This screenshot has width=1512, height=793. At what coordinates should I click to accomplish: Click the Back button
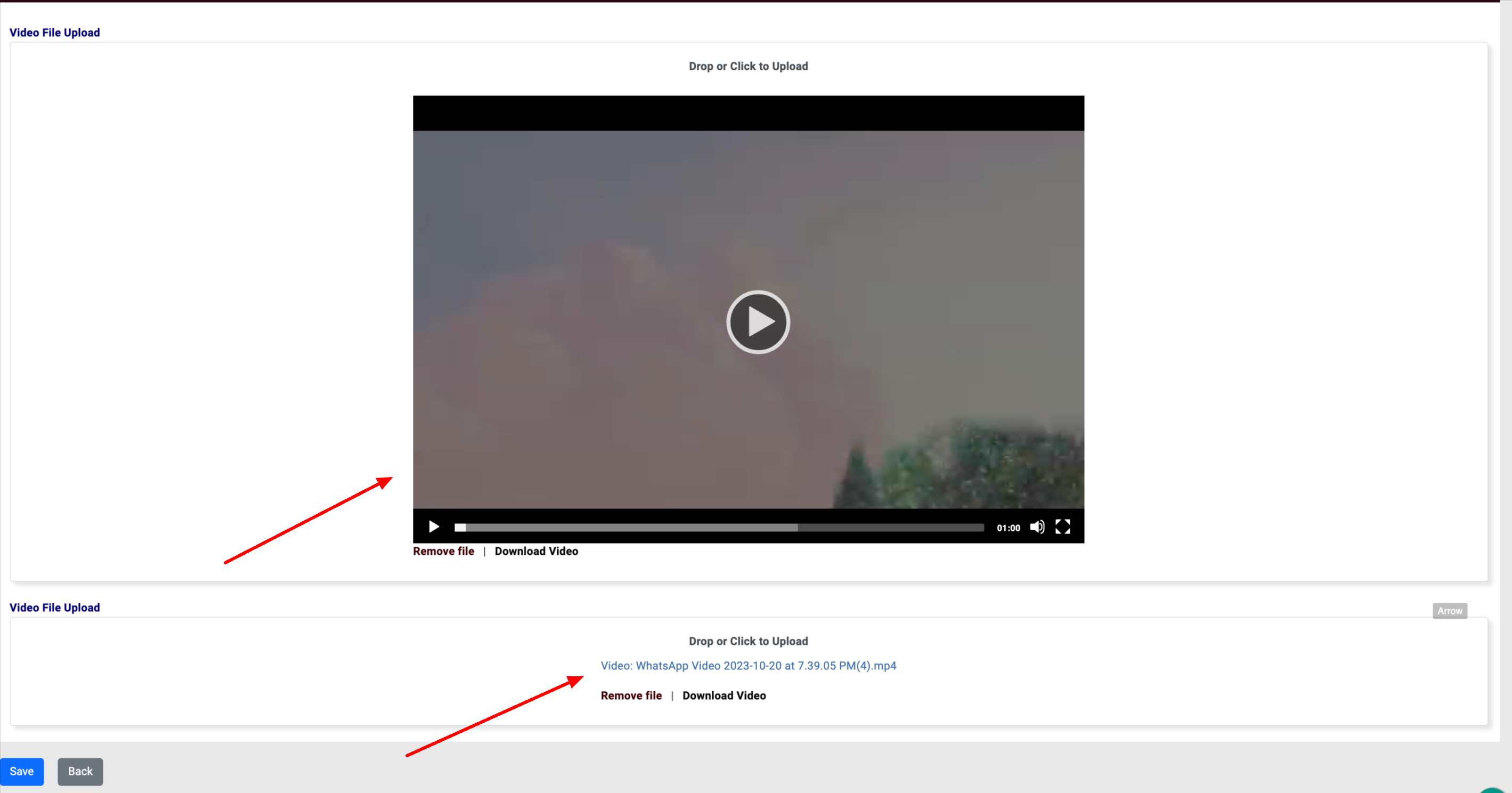[80, 771]
